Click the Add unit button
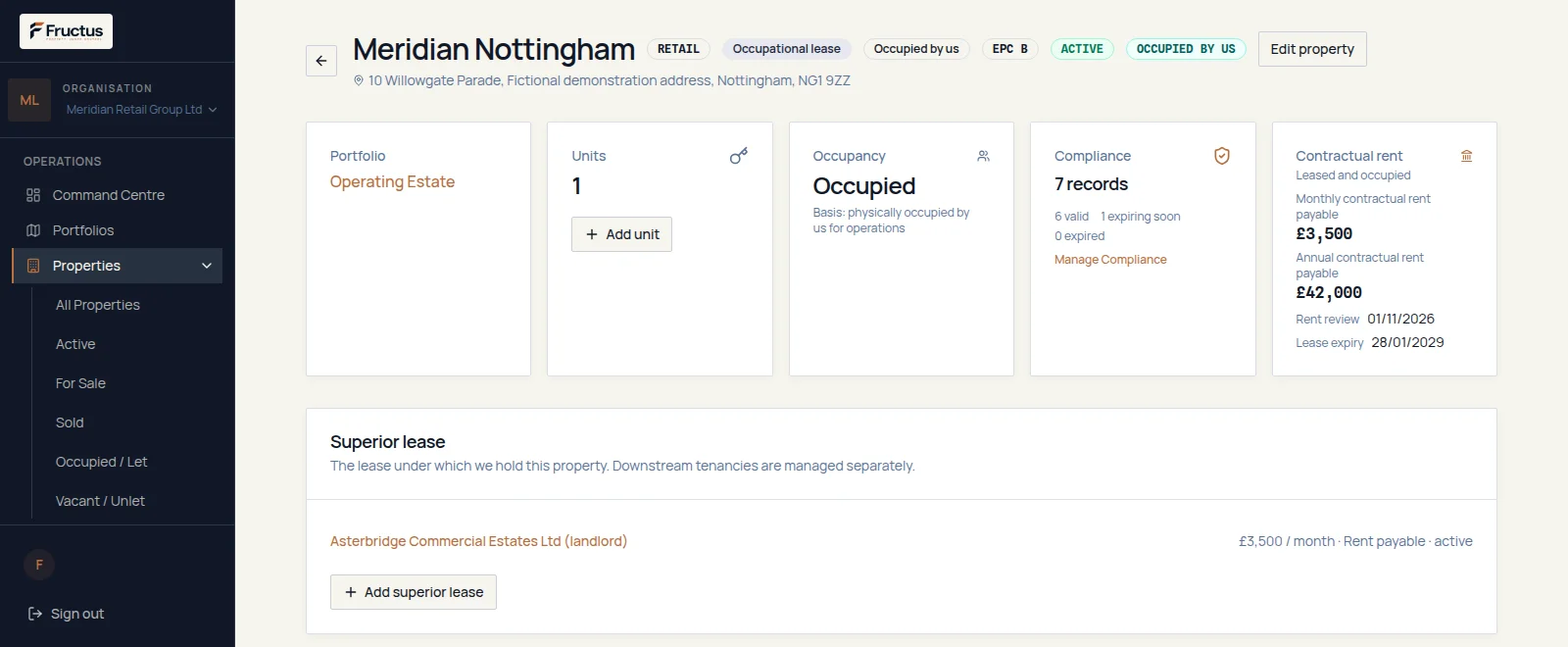Image resolution: width=1568 pixels, height=647 pixels. [x=621, y=234]
